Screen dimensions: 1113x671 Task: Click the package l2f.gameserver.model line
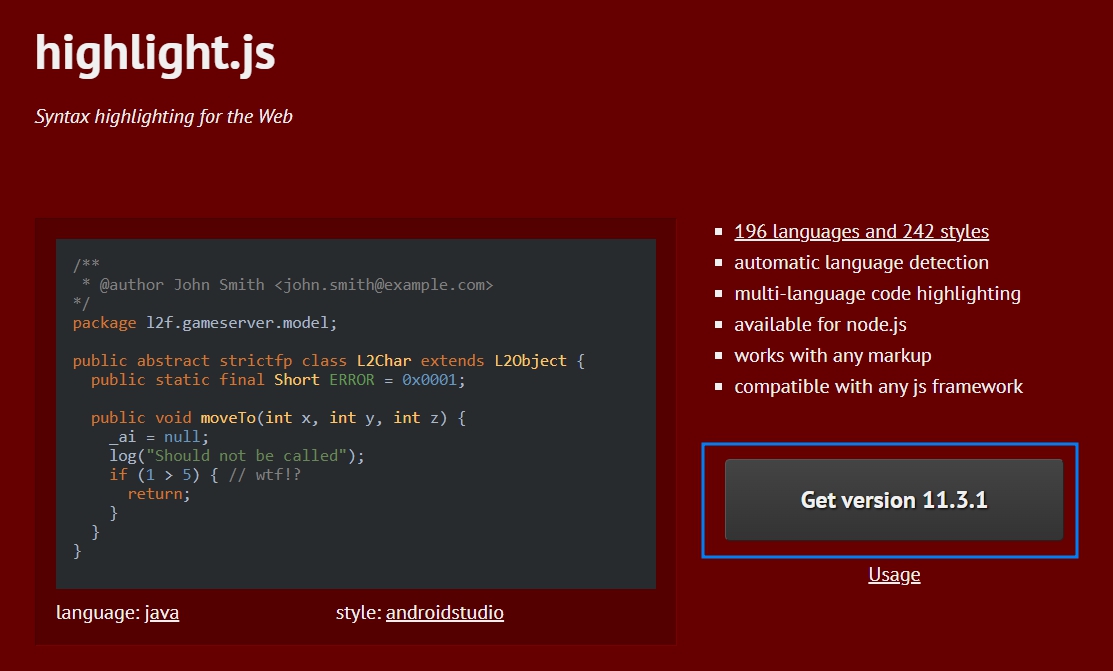[x=204, y=323]
